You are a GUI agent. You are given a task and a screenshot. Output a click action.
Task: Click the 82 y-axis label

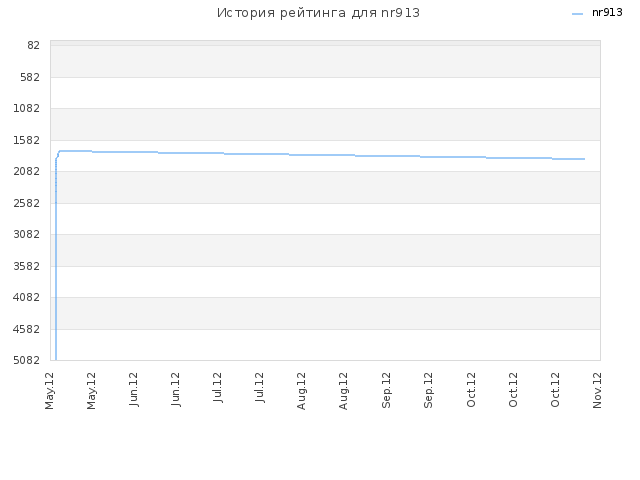pos(33,45)
